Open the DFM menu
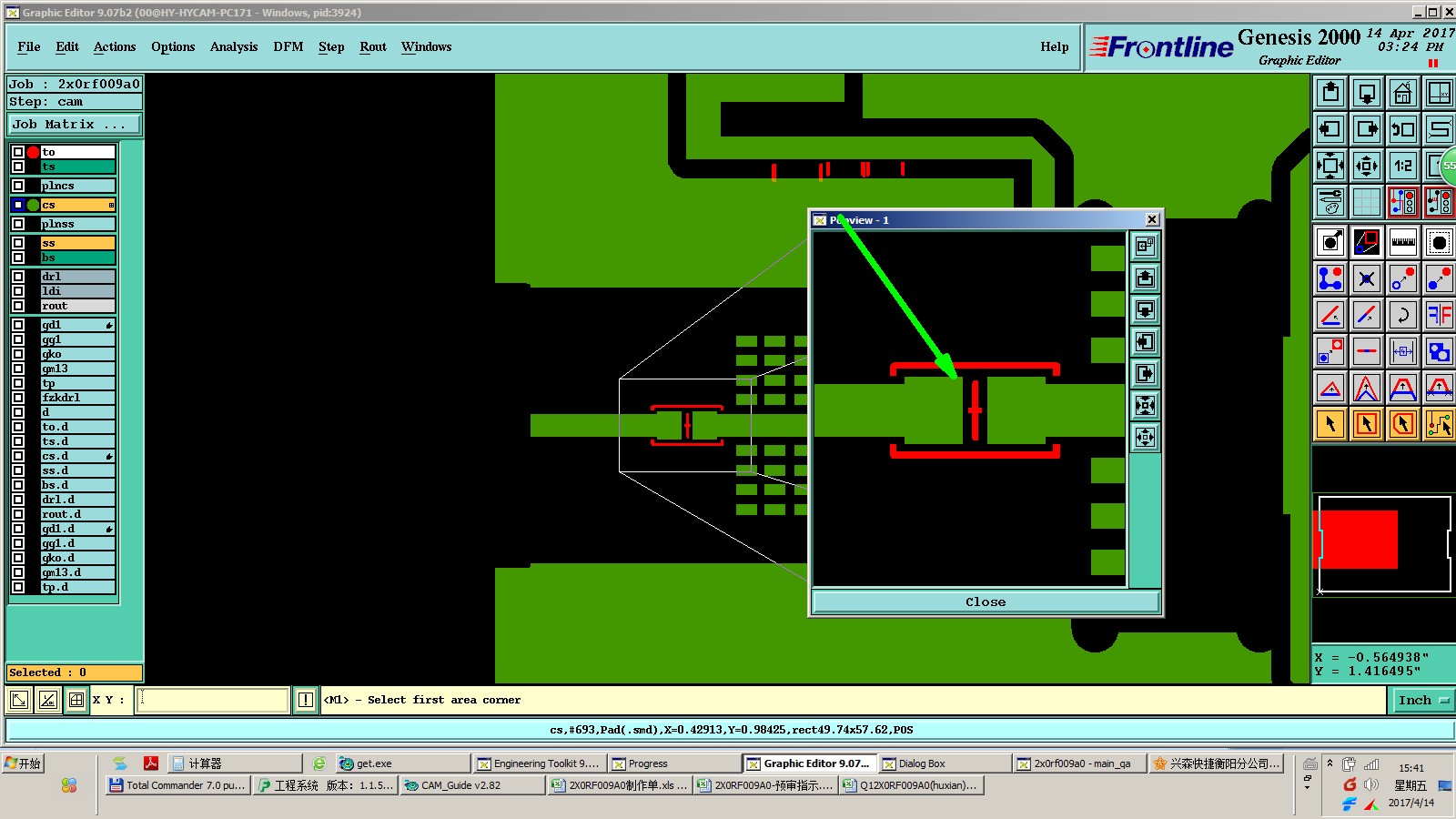Screen dimensions: 1456x819 [x=288, y=46]
